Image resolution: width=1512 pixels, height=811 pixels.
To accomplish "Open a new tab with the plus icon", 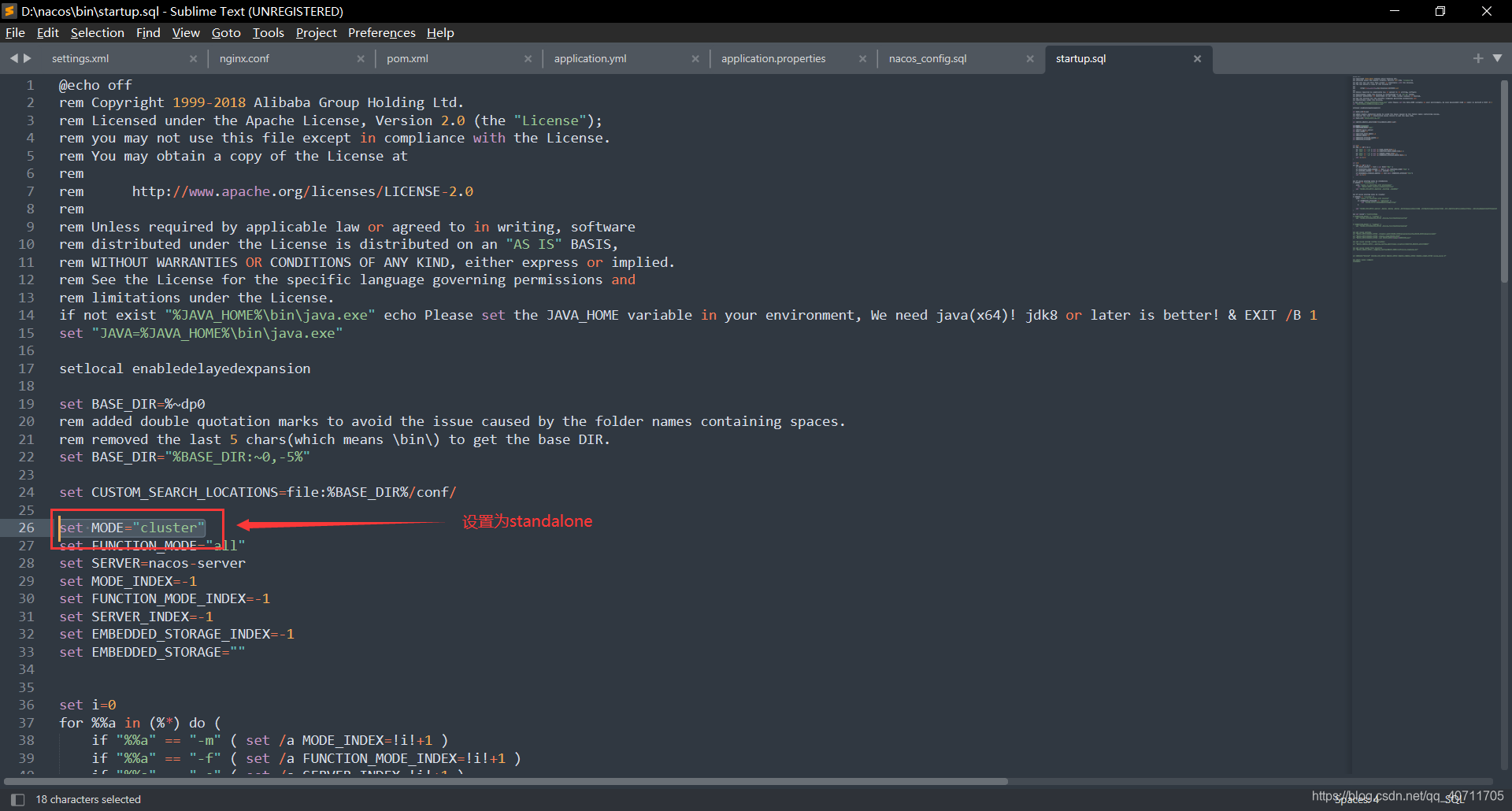I will [1477, 57].
